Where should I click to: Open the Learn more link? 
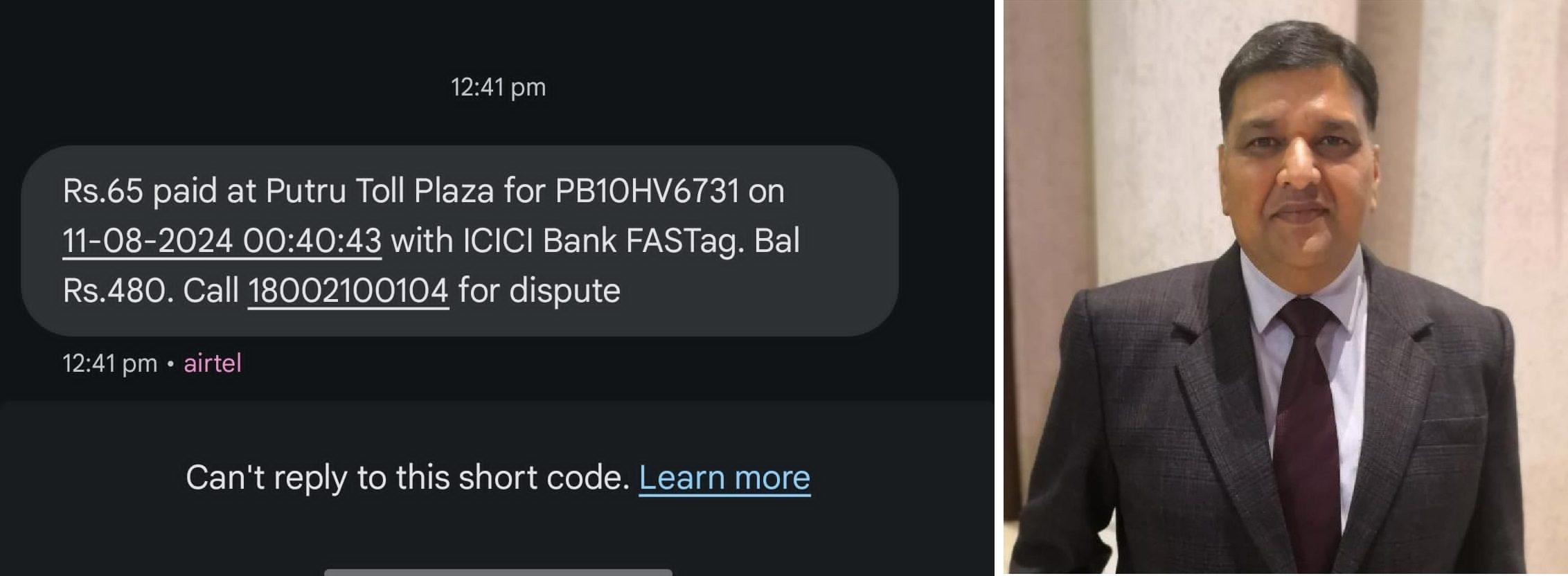[724, 478]
